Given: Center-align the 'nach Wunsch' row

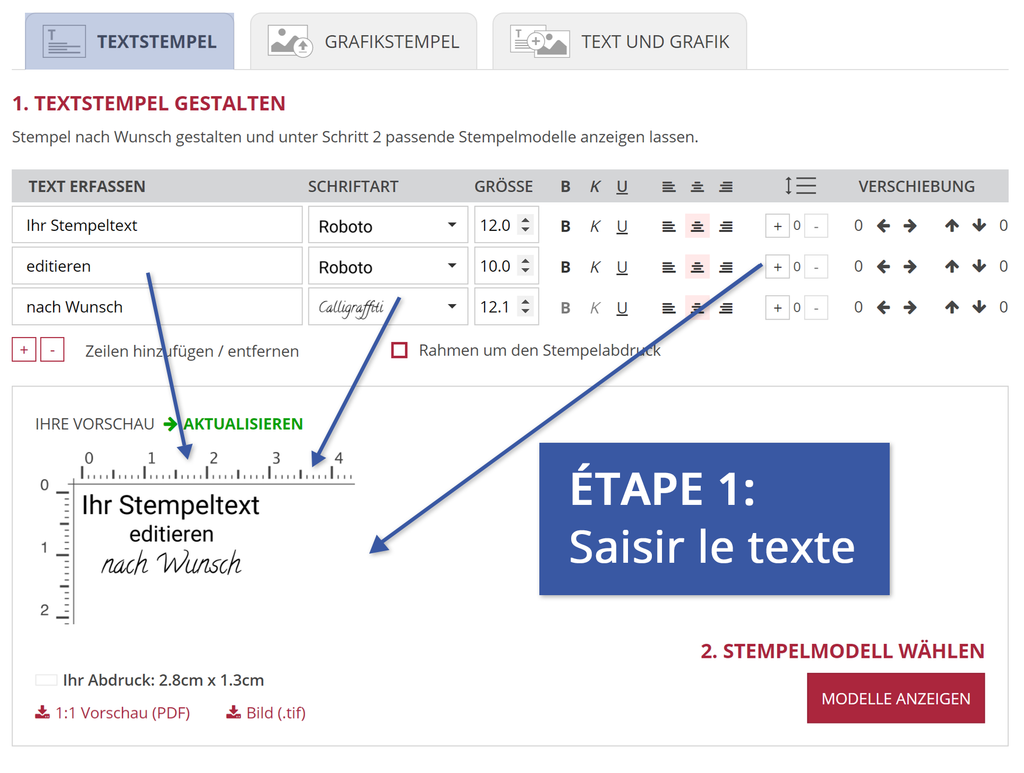Looking at the screenshot, I should tap(697, 308).
